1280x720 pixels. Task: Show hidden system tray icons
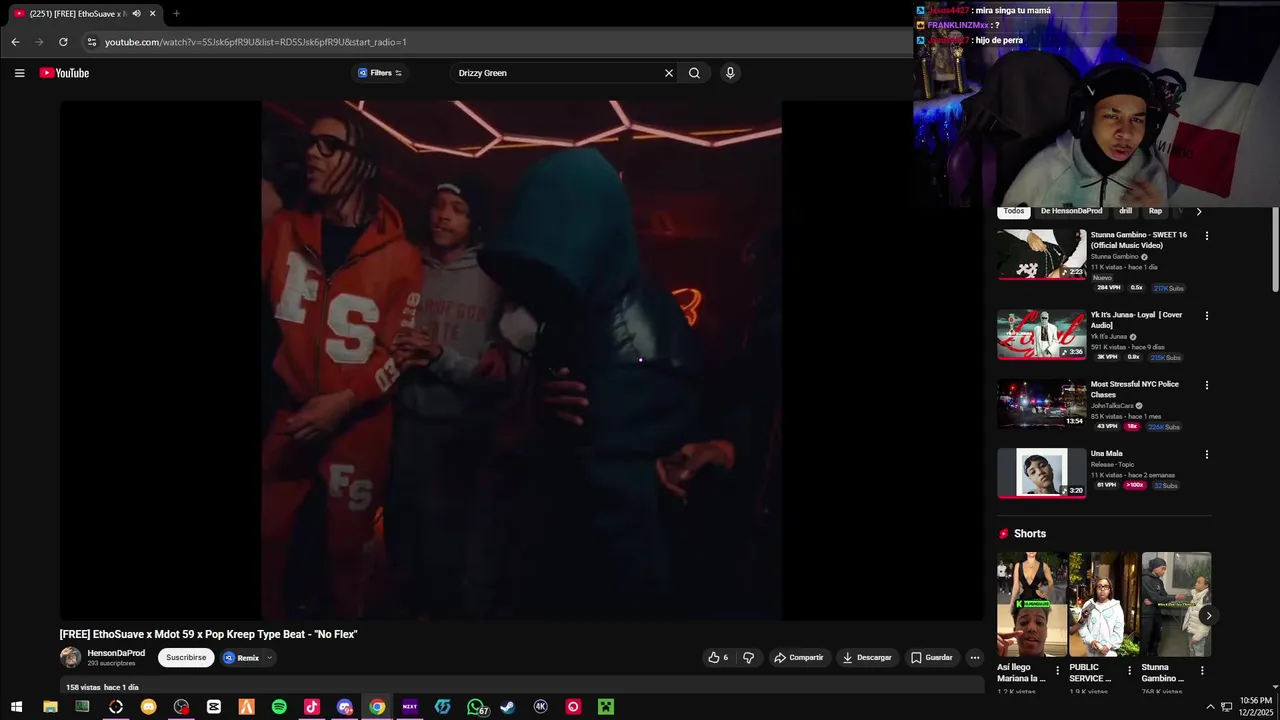[x=1210, y=707]
